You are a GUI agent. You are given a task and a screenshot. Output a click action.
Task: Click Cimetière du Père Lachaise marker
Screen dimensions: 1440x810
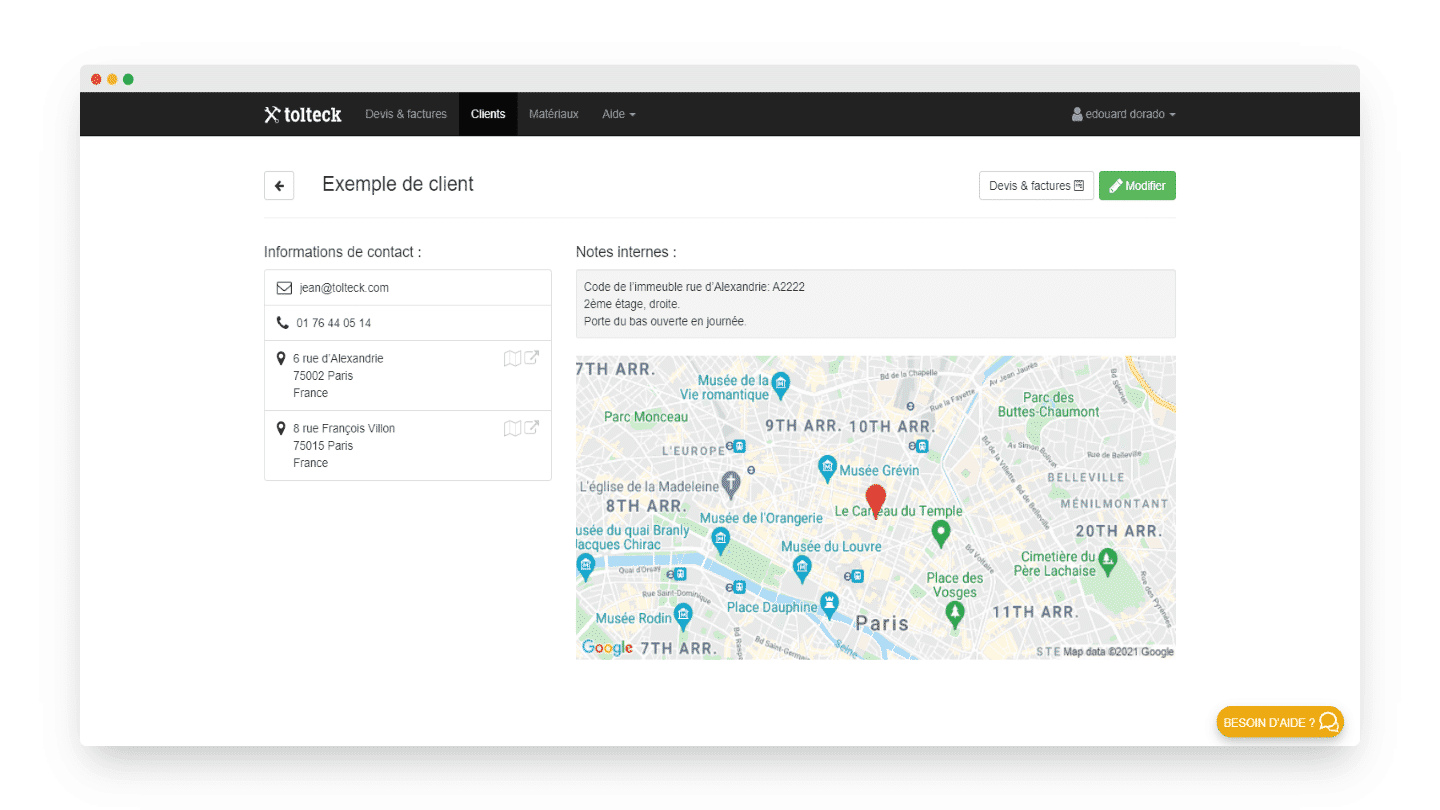[x=1107, y=561]
